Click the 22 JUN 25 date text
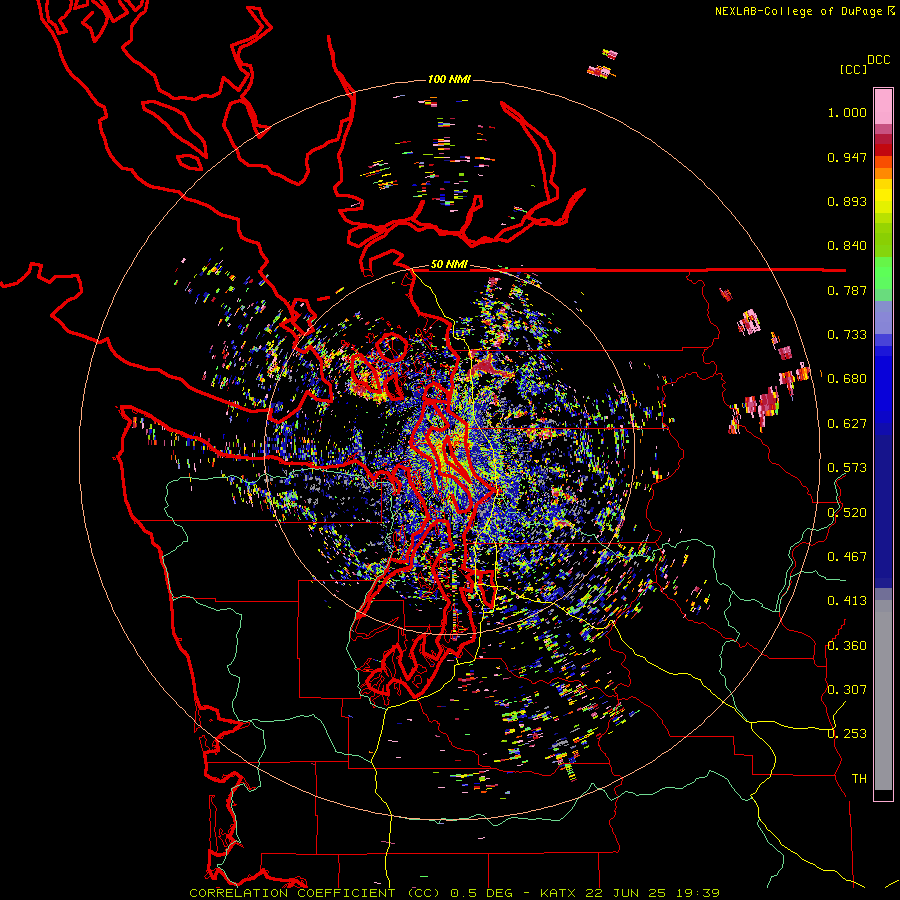 point(626,893)
